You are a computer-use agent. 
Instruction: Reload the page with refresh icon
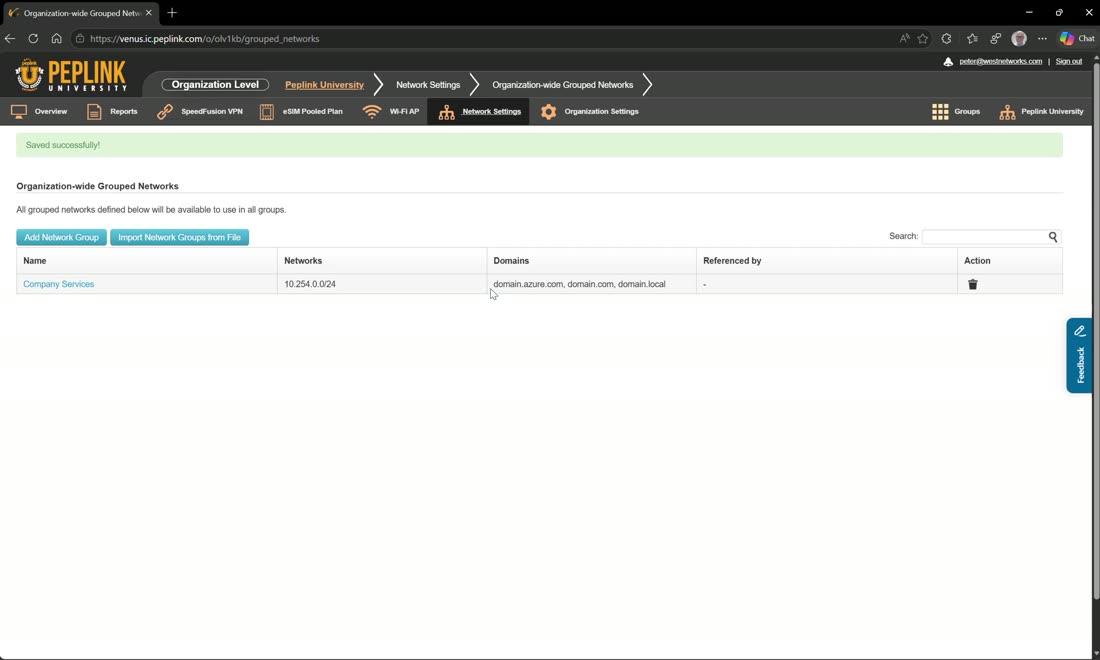[x=33, y=39]
